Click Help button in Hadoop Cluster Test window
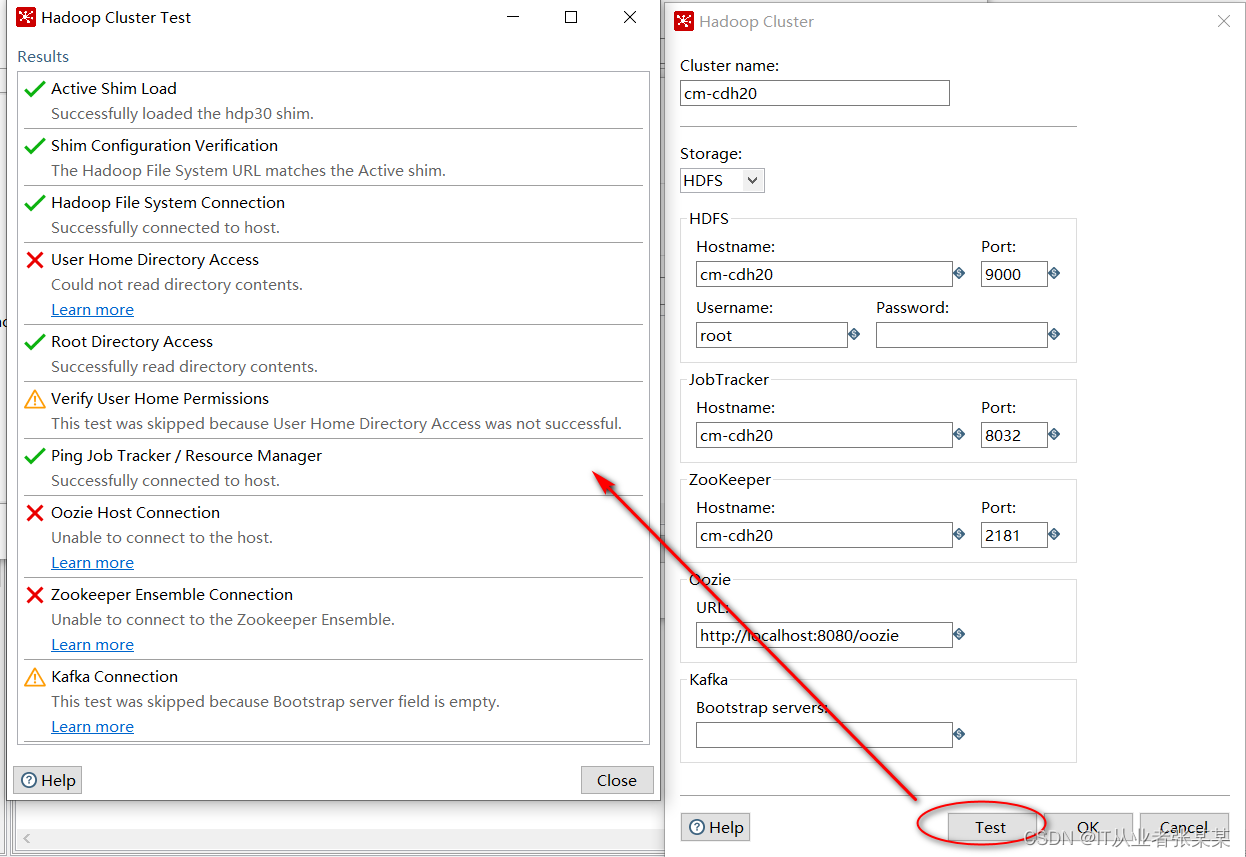The image size is (1246, 857). click(x=48, y=780)
